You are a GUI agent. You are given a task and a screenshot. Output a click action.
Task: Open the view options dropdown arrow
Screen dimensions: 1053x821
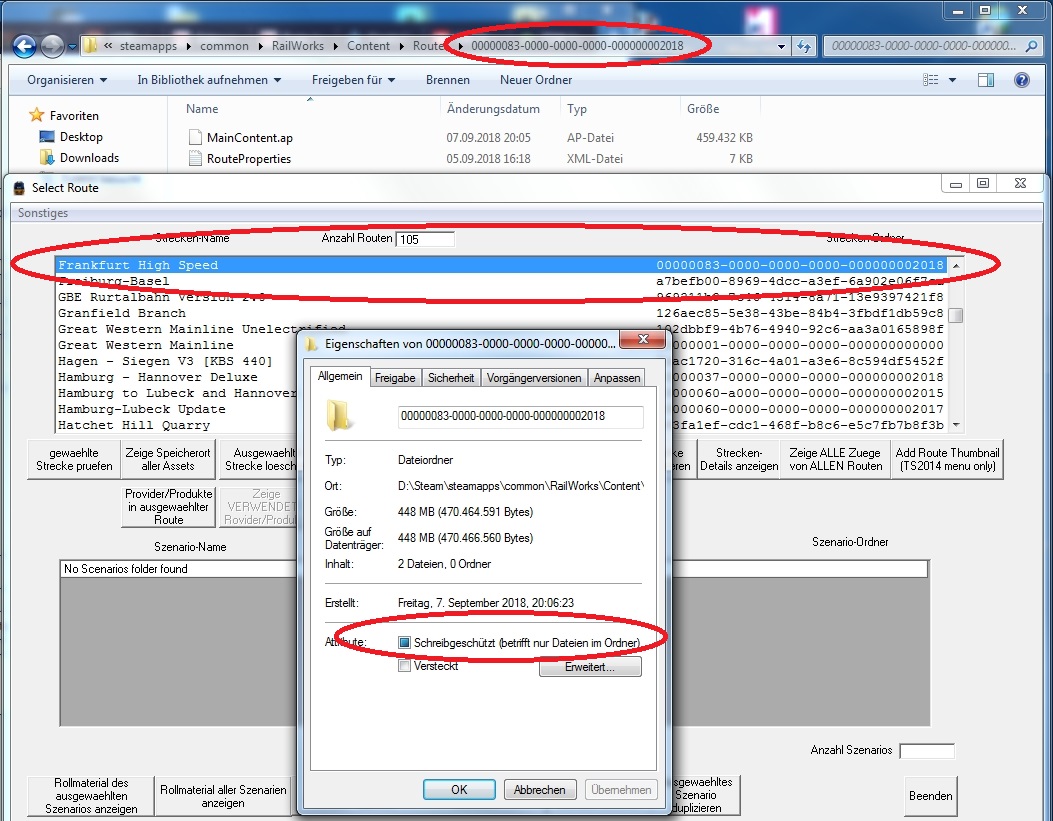click(x=952, y=80)
